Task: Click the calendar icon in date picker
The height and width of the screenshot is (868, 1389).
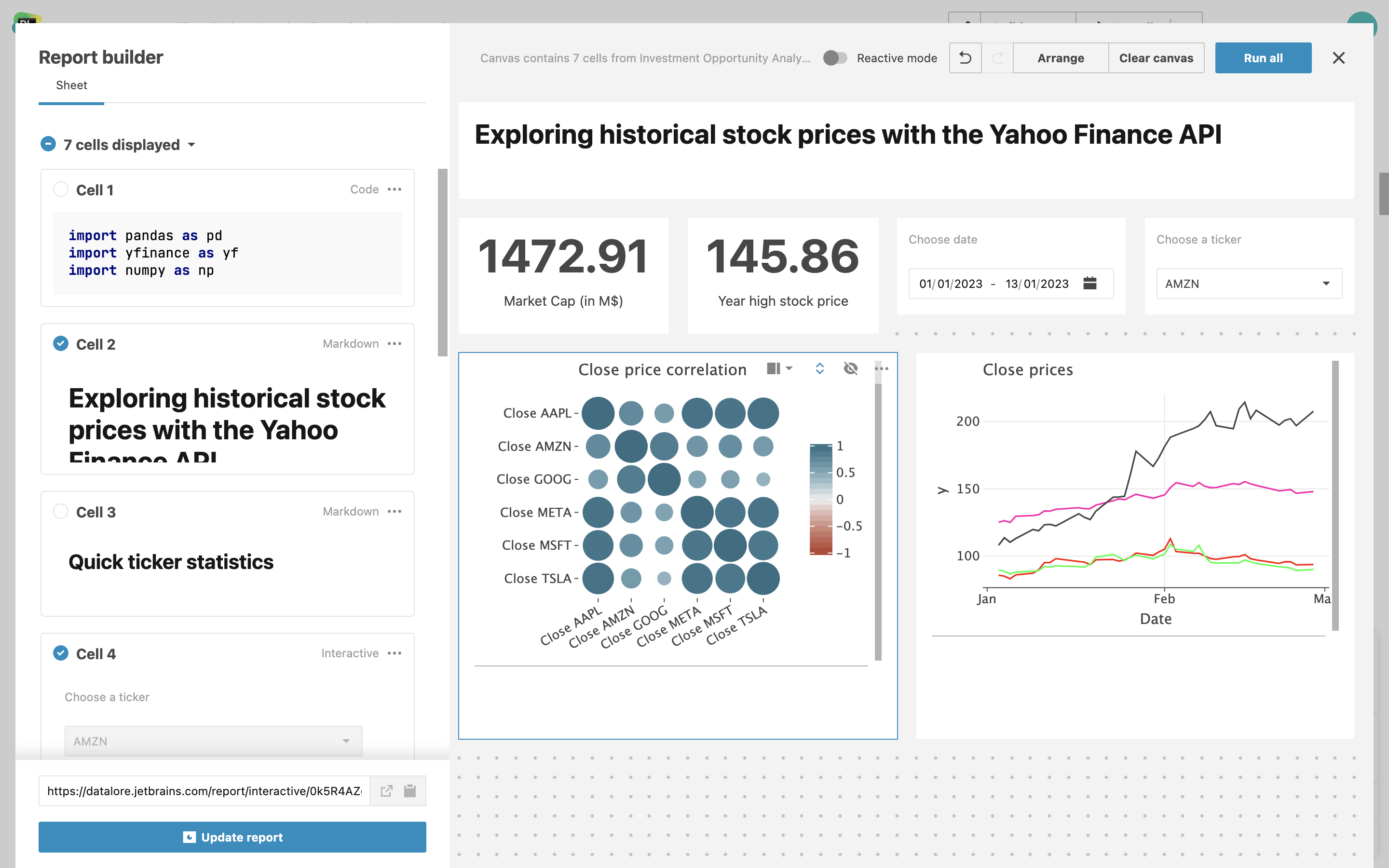Action: click(x=1089, y=283)
